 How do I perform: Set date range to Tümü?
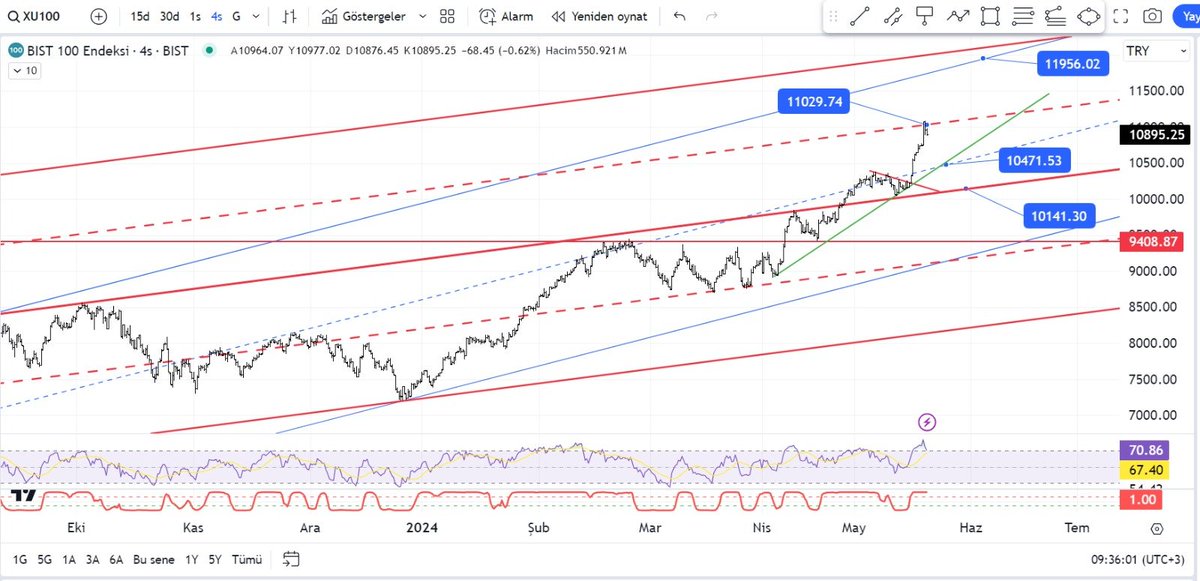[x=246, y=559]
